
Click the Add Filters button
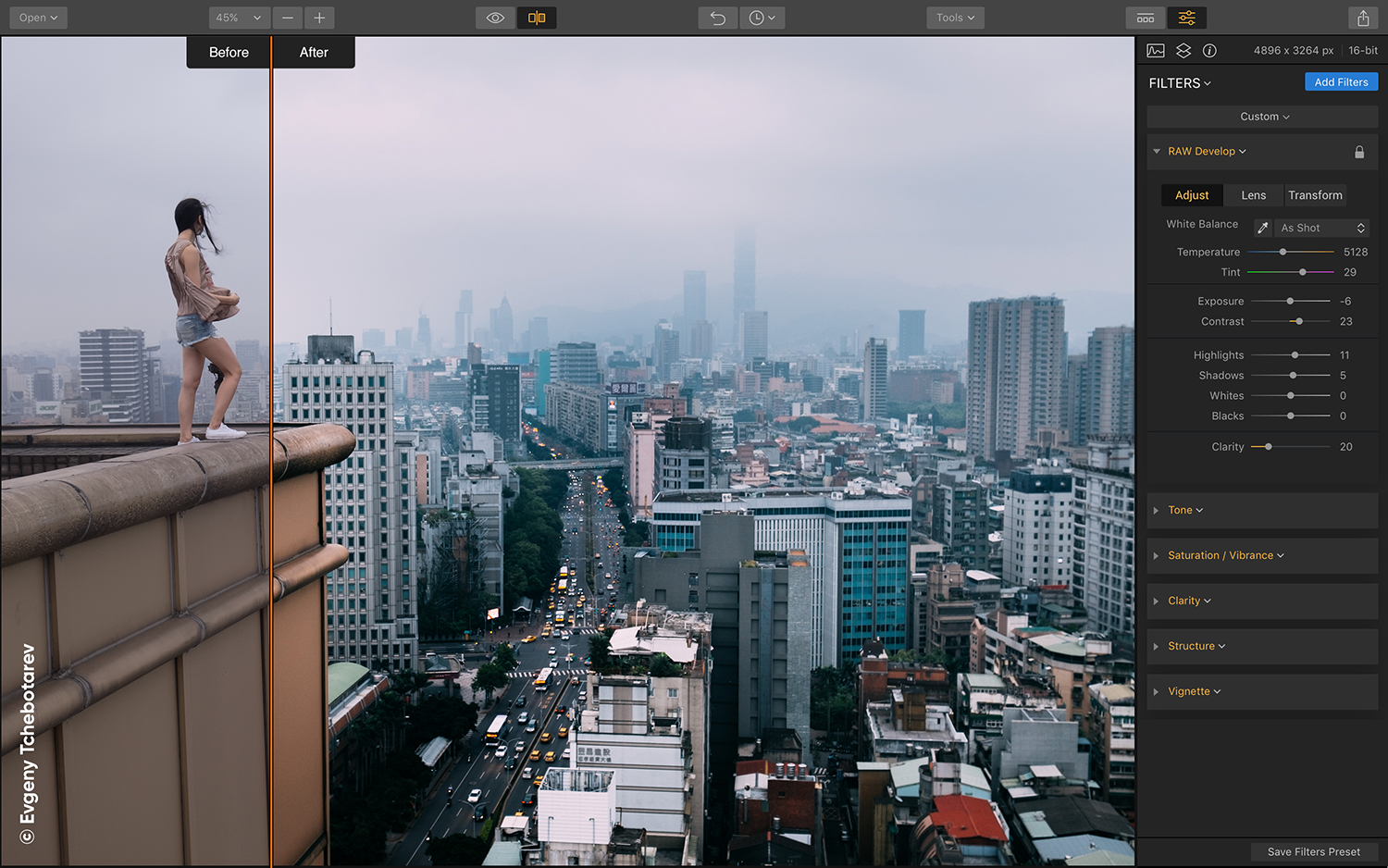pos(1341,82)
